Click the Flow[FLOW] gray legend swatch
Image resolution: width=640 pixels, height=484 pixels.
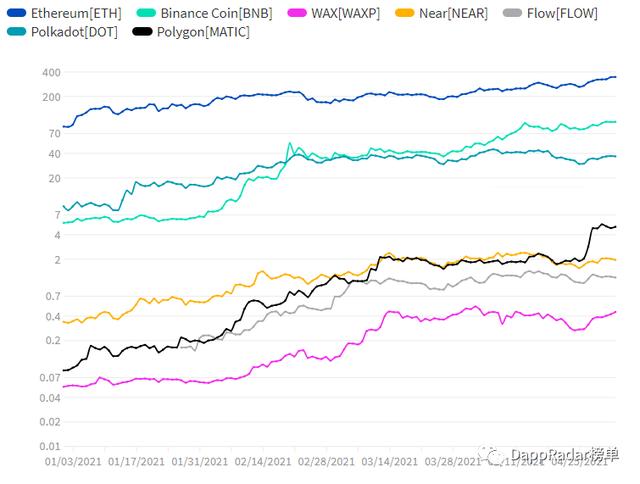coord(512,13)
